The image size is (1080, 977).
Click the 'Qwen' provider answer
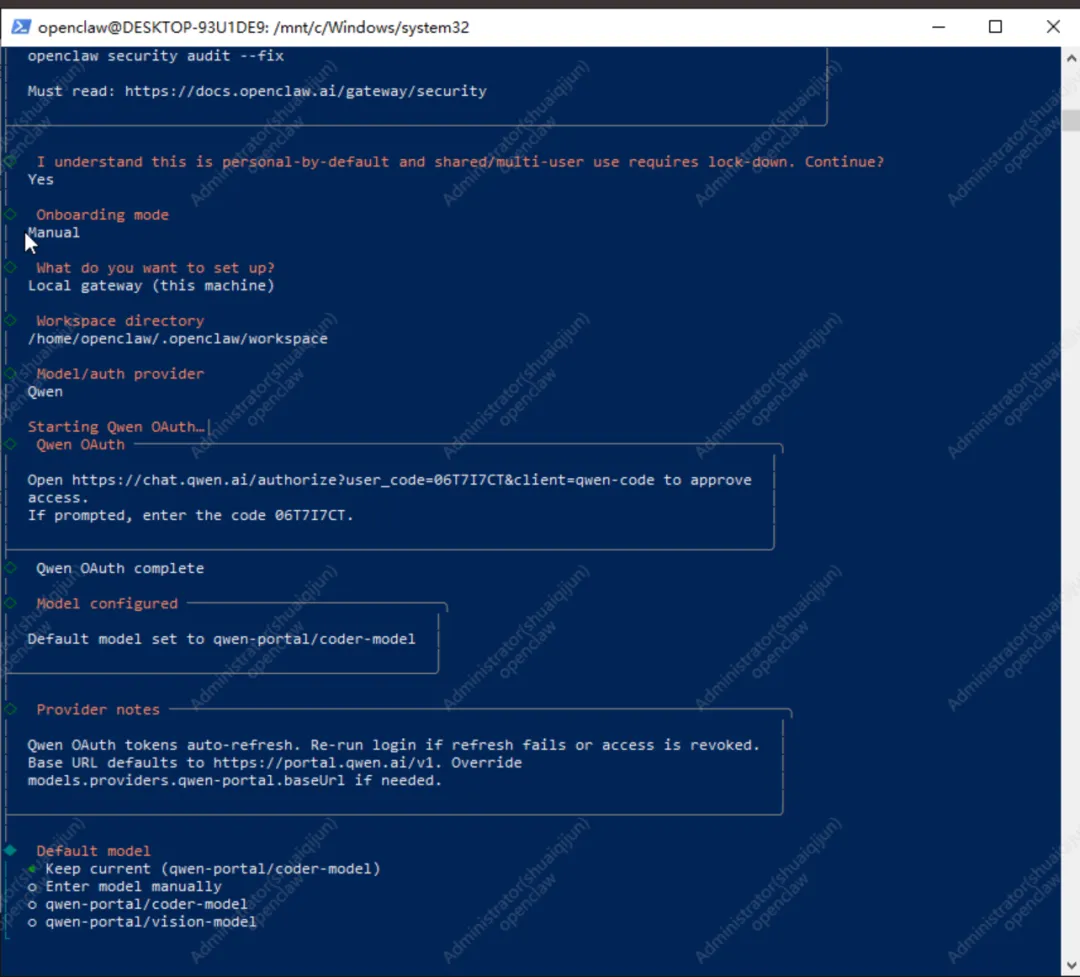tap(45, 392)
